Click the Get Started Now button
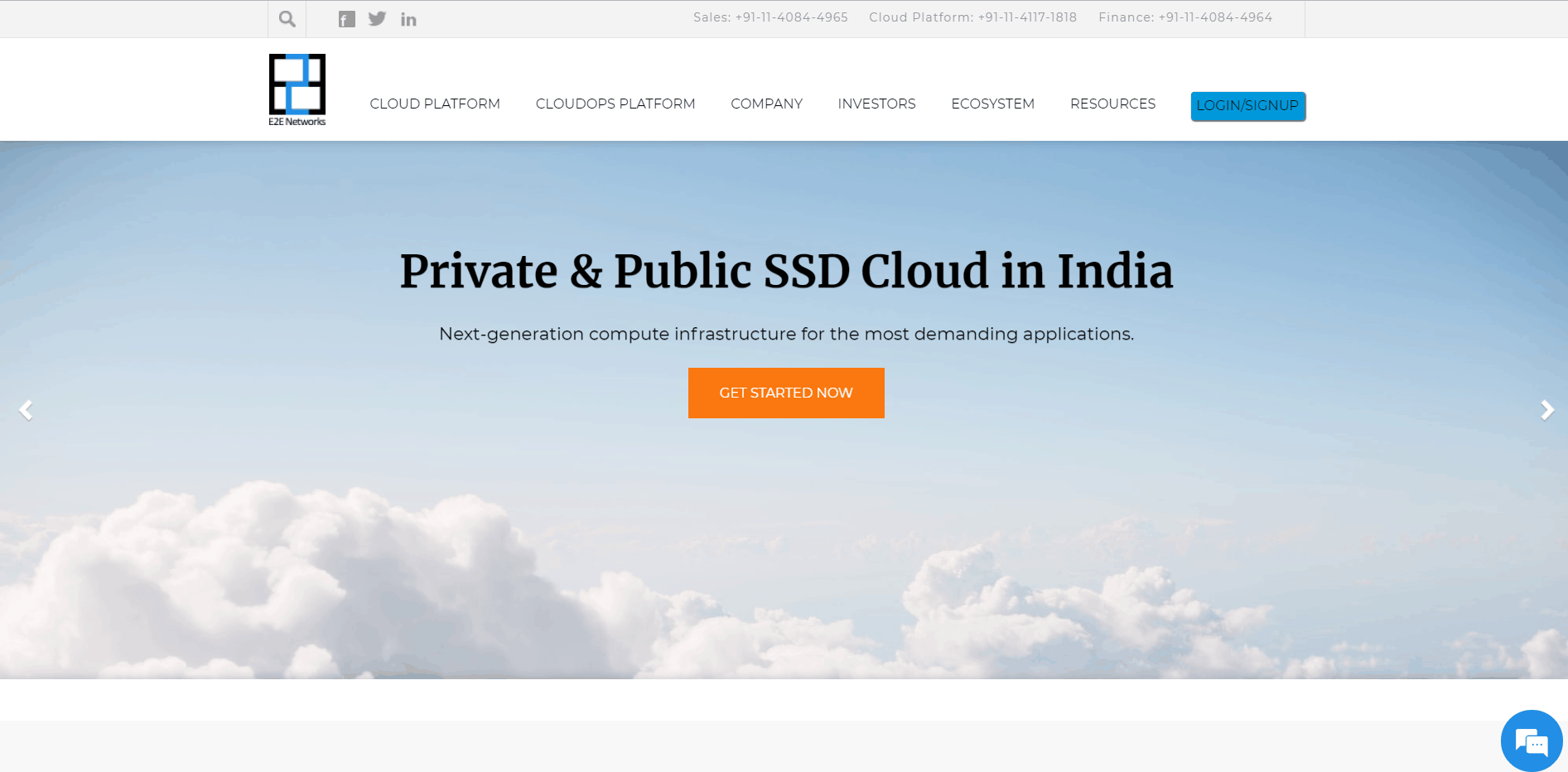 pyautogui.click(x=786, y=393)
